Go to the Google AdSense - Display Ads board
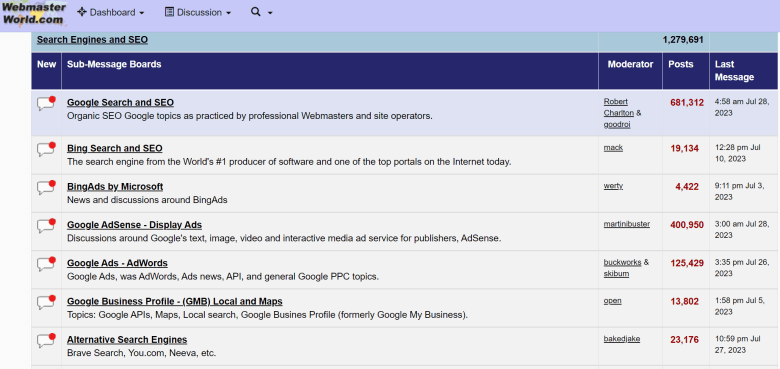The image size is (780, 369). pos(134,225)
